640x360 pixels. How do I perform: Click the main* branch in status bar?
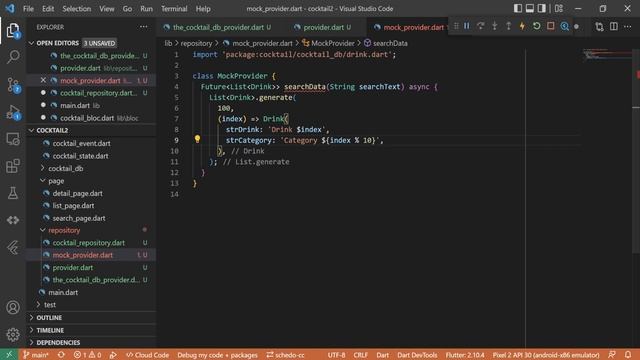(36, 355)
